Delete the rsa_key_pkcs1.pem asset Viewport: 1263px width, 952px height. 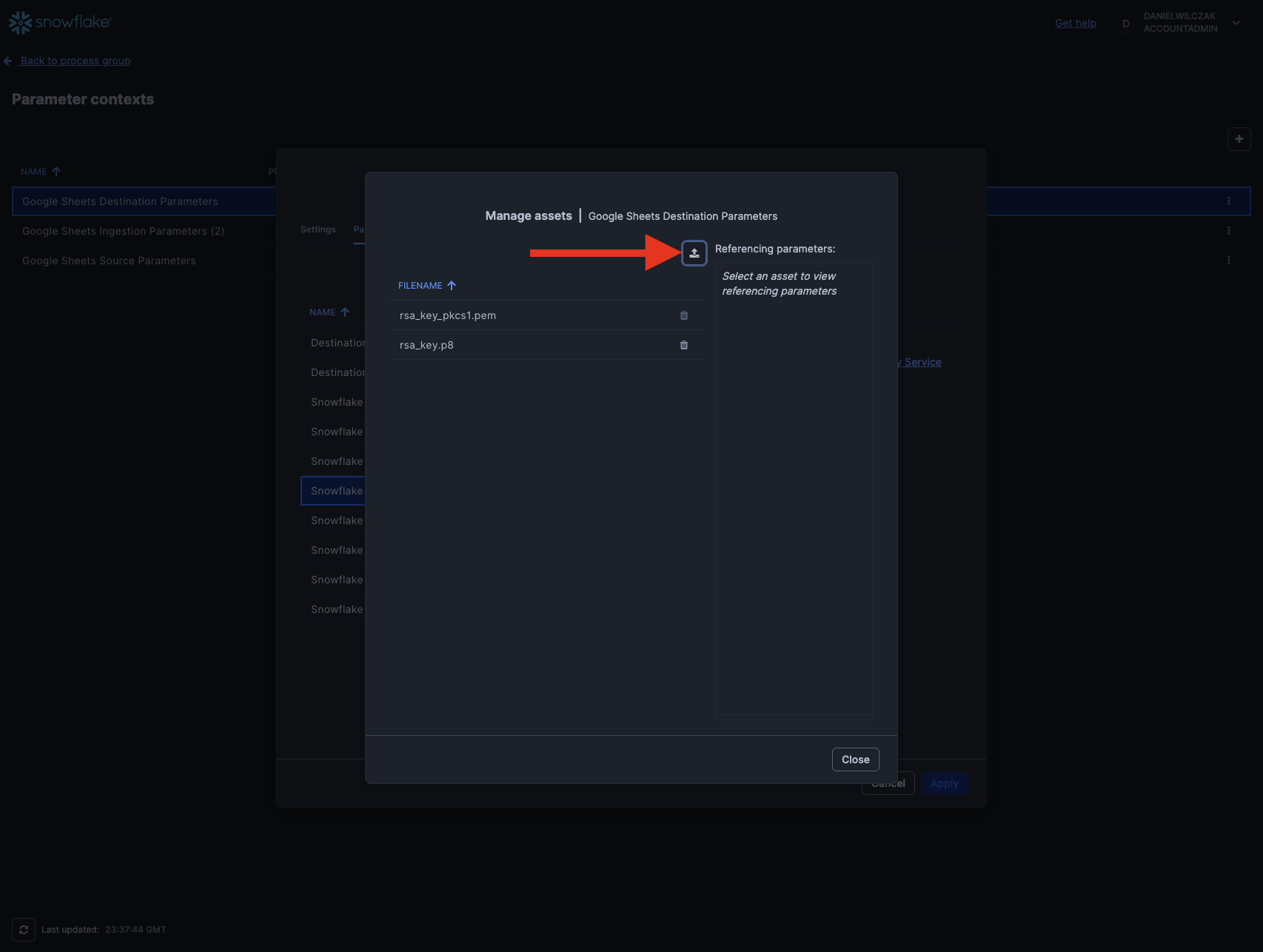683,315
